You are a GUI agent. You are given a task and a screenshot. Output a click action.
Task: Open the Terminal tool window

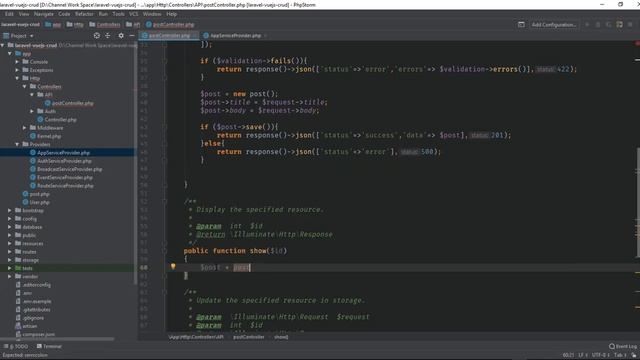pyautogui.click(x=49, y=346)
